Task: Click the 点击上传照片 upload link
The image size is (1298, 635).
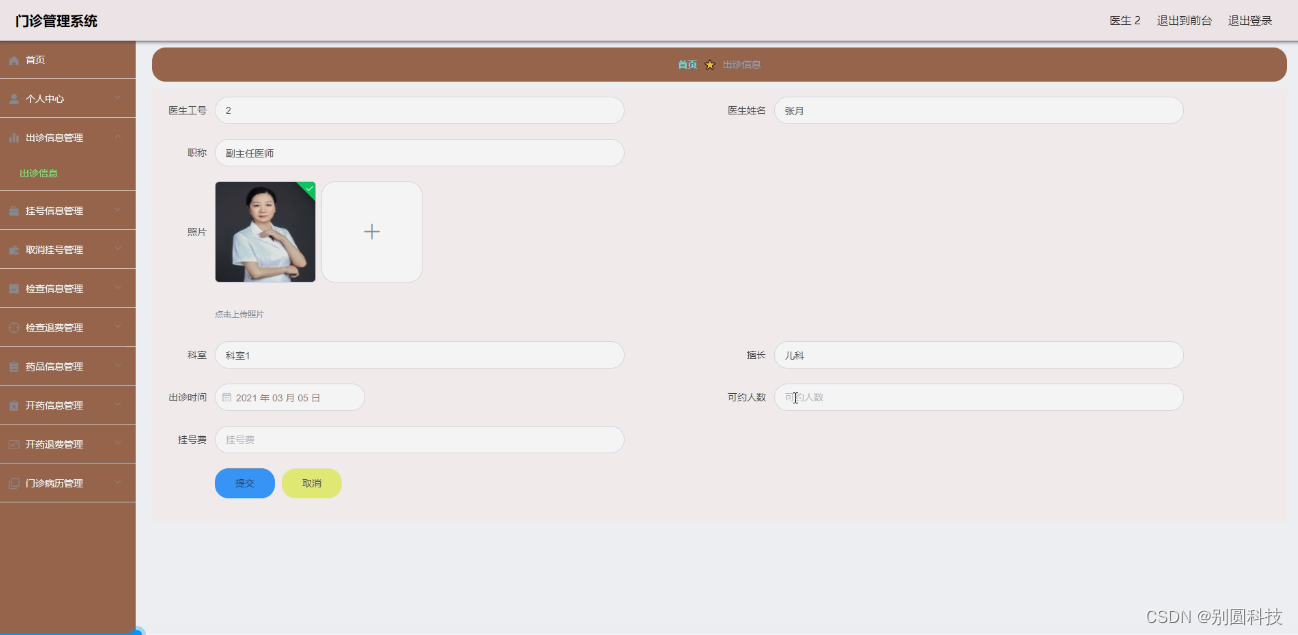Action: (240, 313)
